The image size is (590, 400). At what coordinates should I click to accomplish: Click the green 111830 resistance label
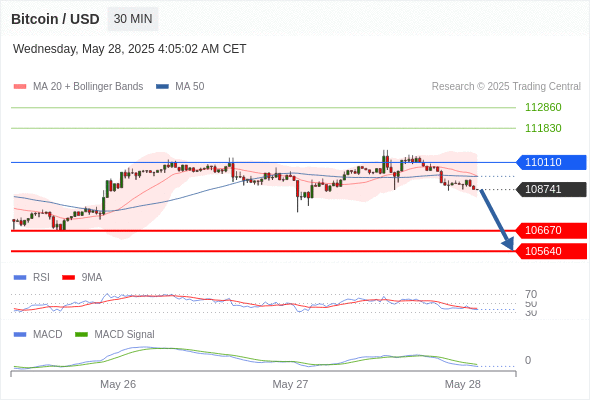point(543,128)
